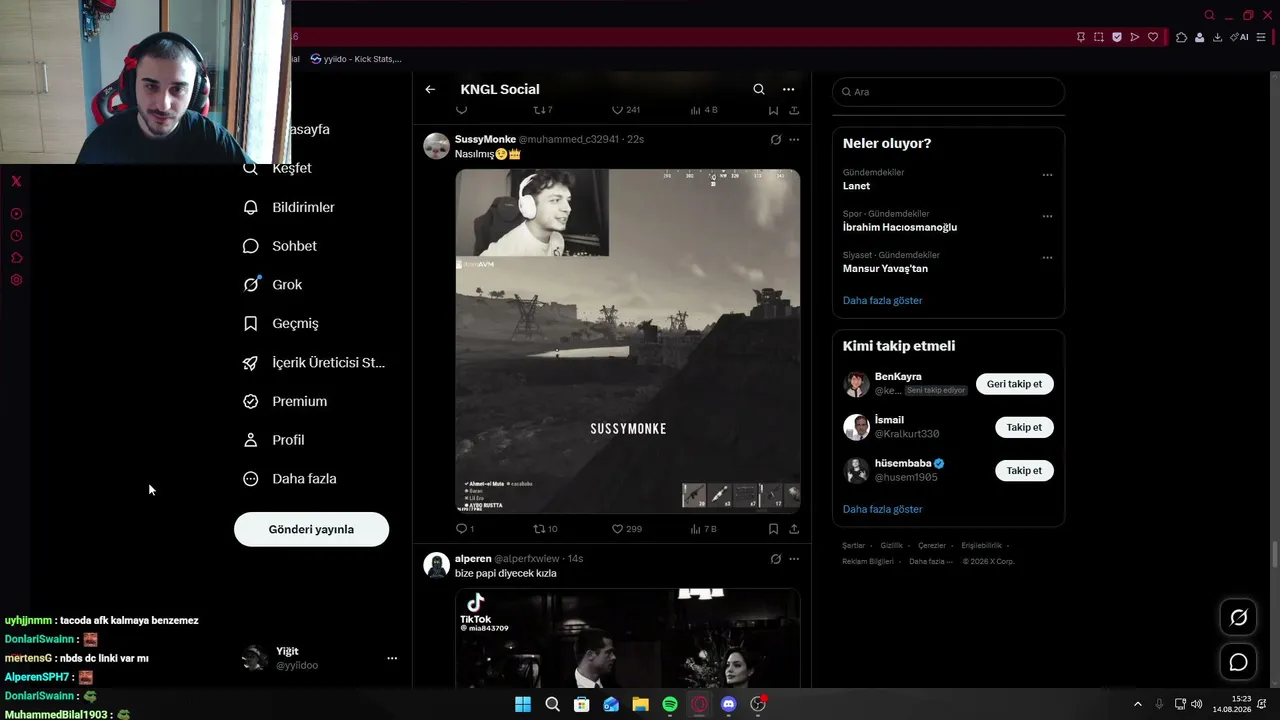Repost the post with 7 reposts
This screenshot has height=720, width=1280.
tap(543, 110)
